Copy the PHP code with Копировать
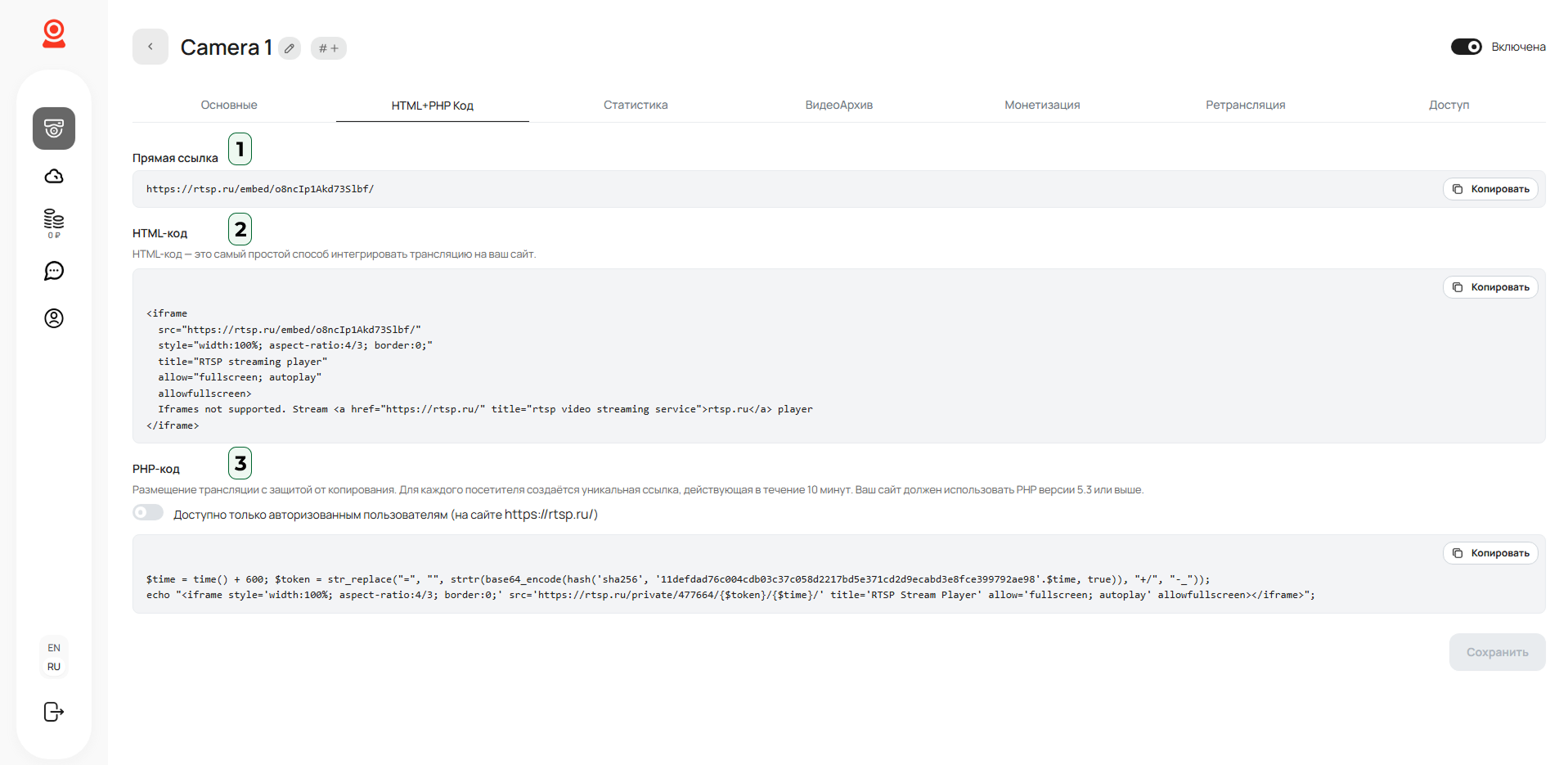This screenshot has width=1568, height=765. (x=1490, y=553)
